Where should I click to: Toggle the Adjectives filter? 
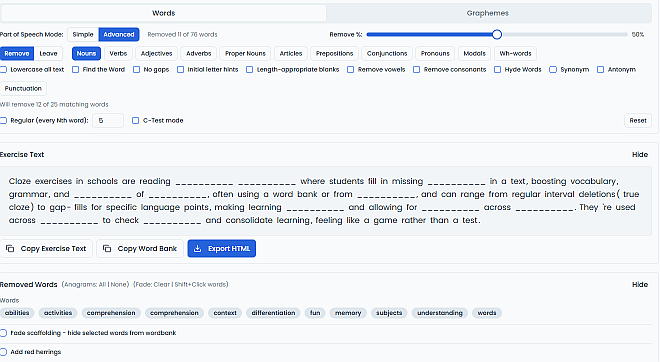click(157, 53)
